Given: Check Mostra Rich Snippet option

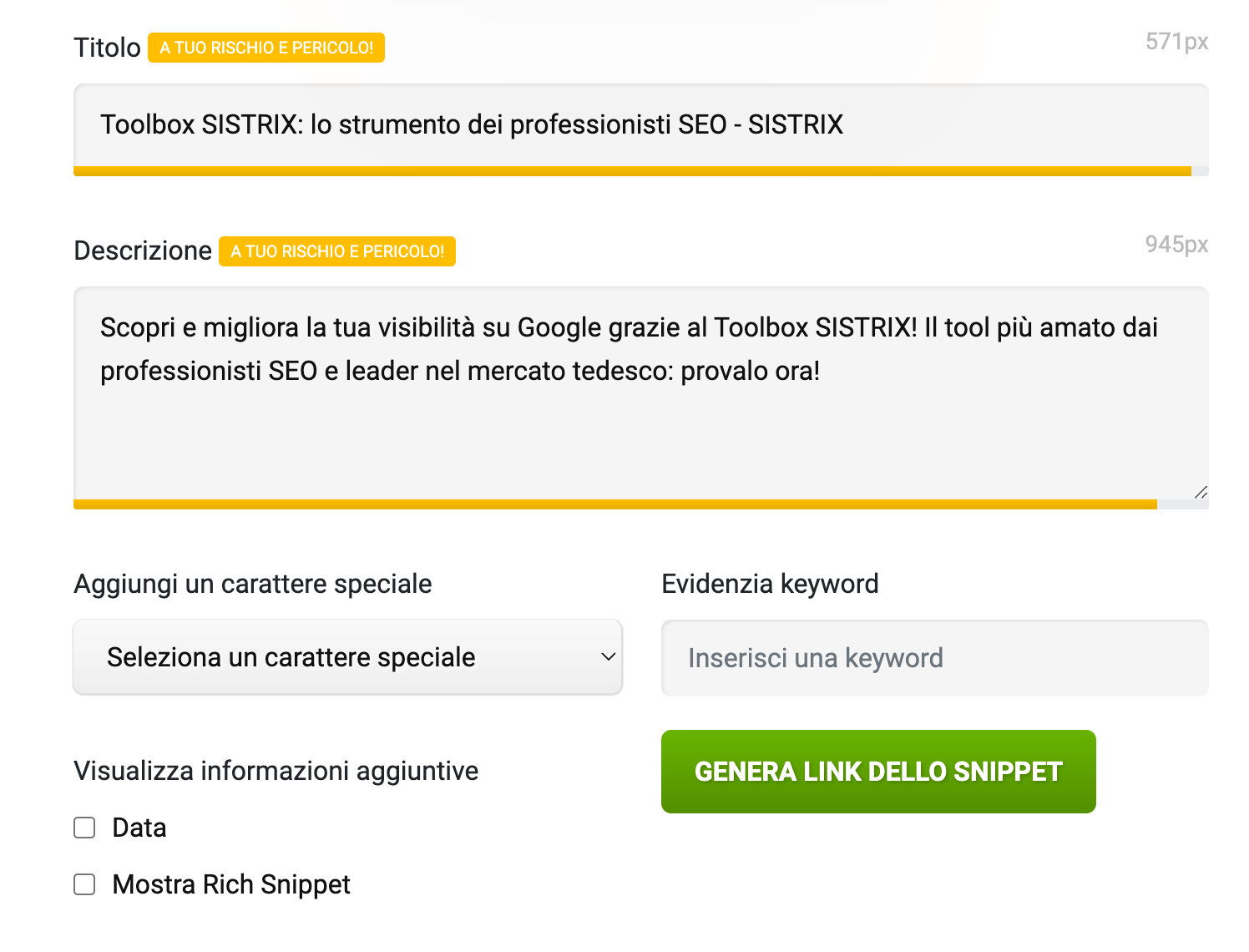Looking at the screenshot, I should (x=84, y=884).
